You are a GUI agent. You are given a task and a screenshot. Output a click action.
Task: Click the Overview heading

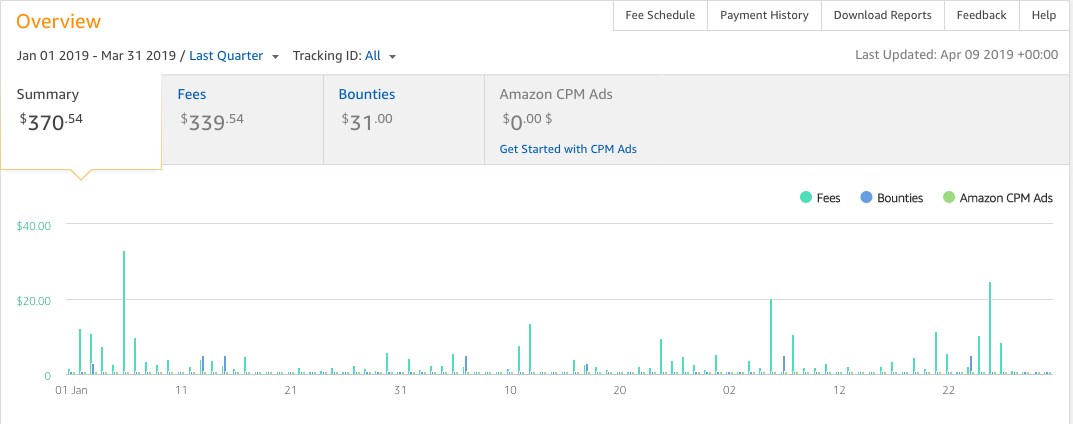58,21
